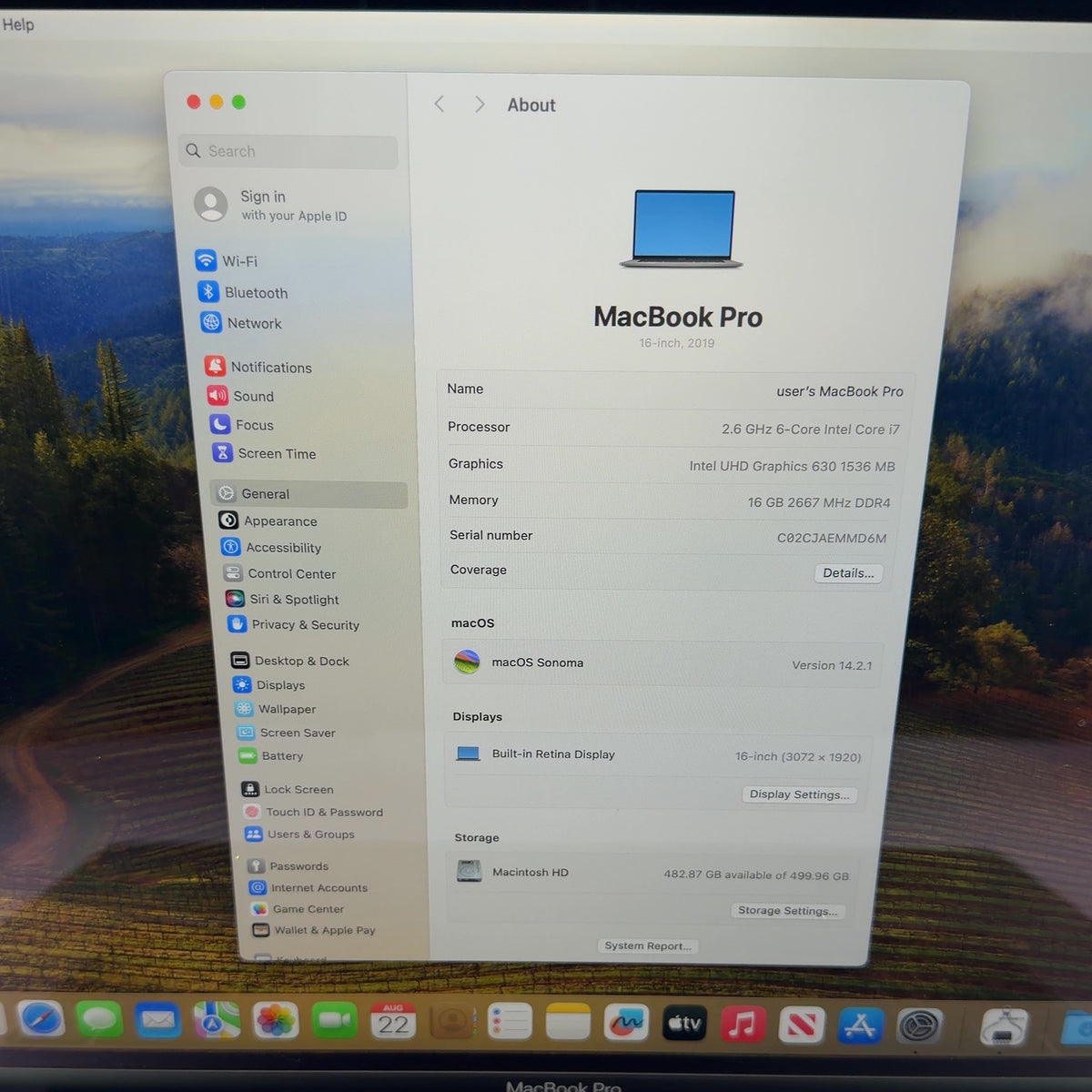The width and height of the screenshot is (1092, 1092).
Task: Click serial number C02CJAEMMD6M
Action: pos(831,538)
